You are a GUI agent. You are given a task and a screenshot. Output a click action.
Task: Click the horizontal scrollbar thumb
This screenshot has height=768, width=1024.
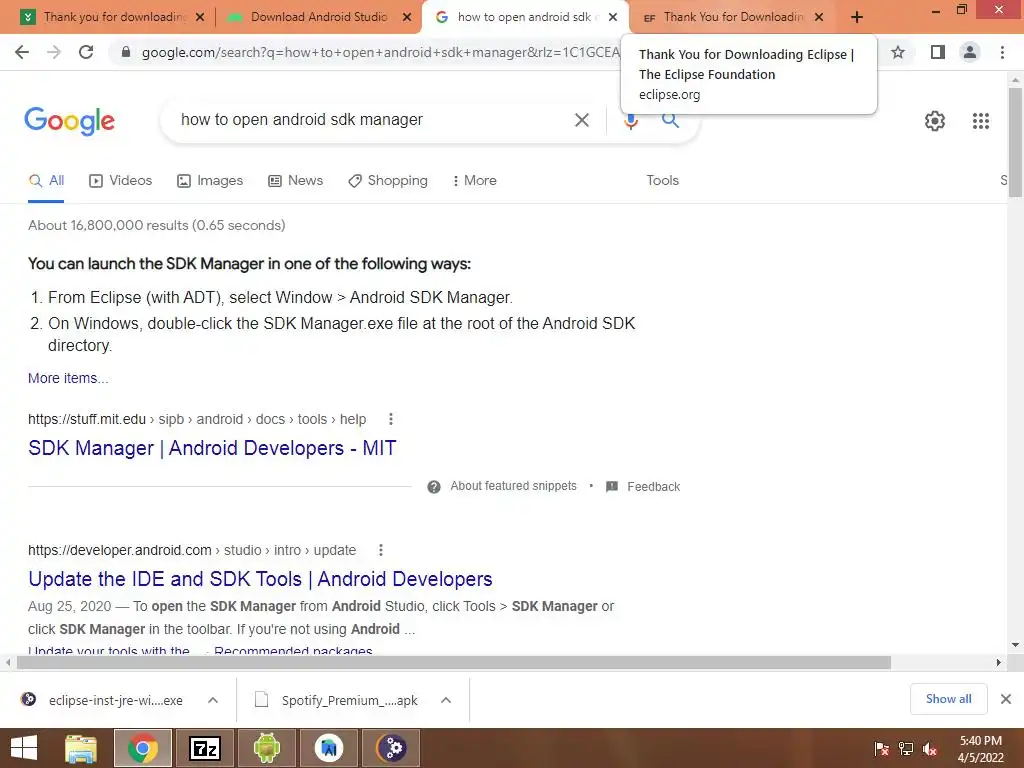[454, 663]
